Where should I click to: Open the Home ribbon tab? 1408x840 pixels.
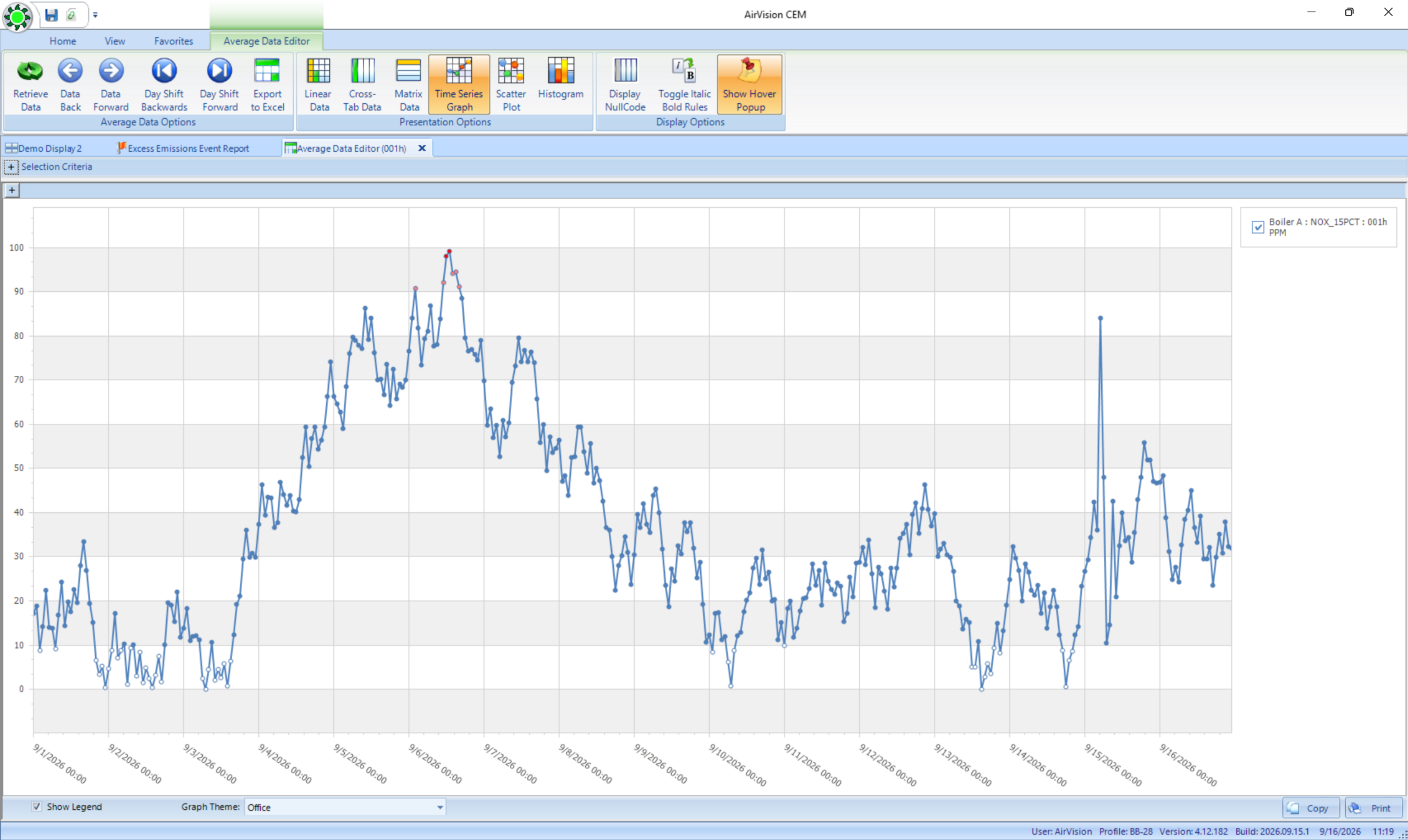(x=63, y=41)
